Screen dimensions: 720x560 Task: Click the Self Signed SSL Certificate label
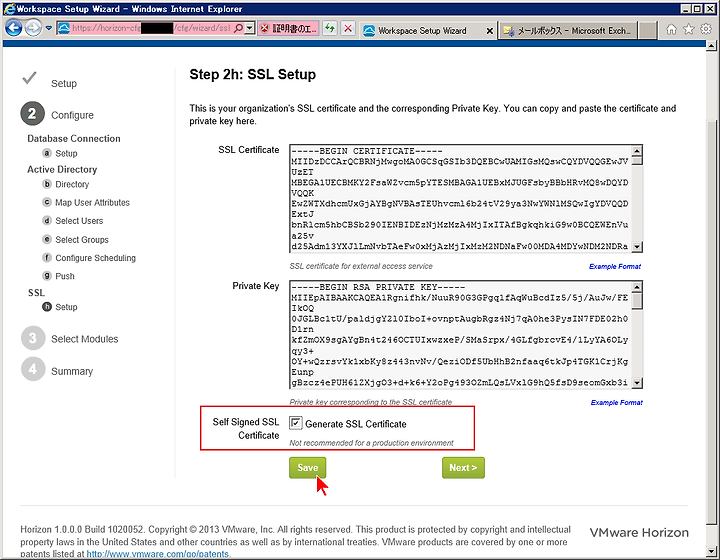coord(246,428)
